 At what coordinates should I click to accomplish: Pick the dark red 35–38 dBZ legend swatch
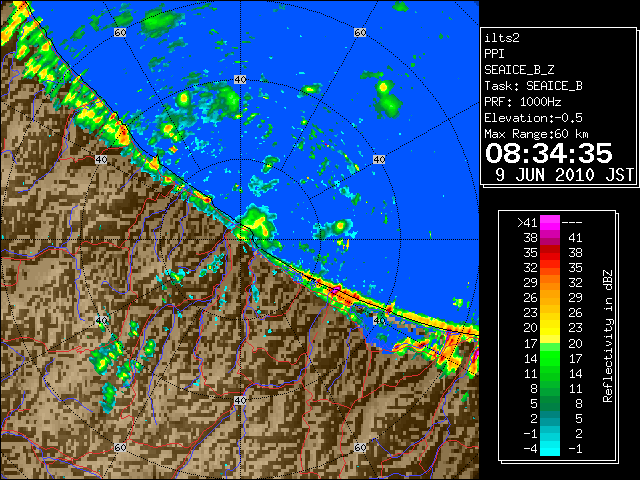coord(550,253)
